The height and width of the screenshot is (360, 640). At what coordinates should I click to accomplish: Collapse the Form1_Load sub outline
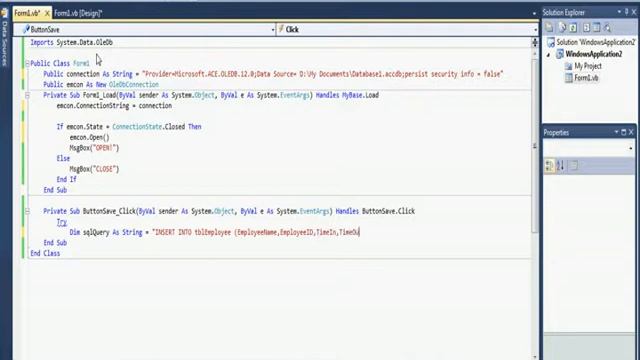(27, 96)
